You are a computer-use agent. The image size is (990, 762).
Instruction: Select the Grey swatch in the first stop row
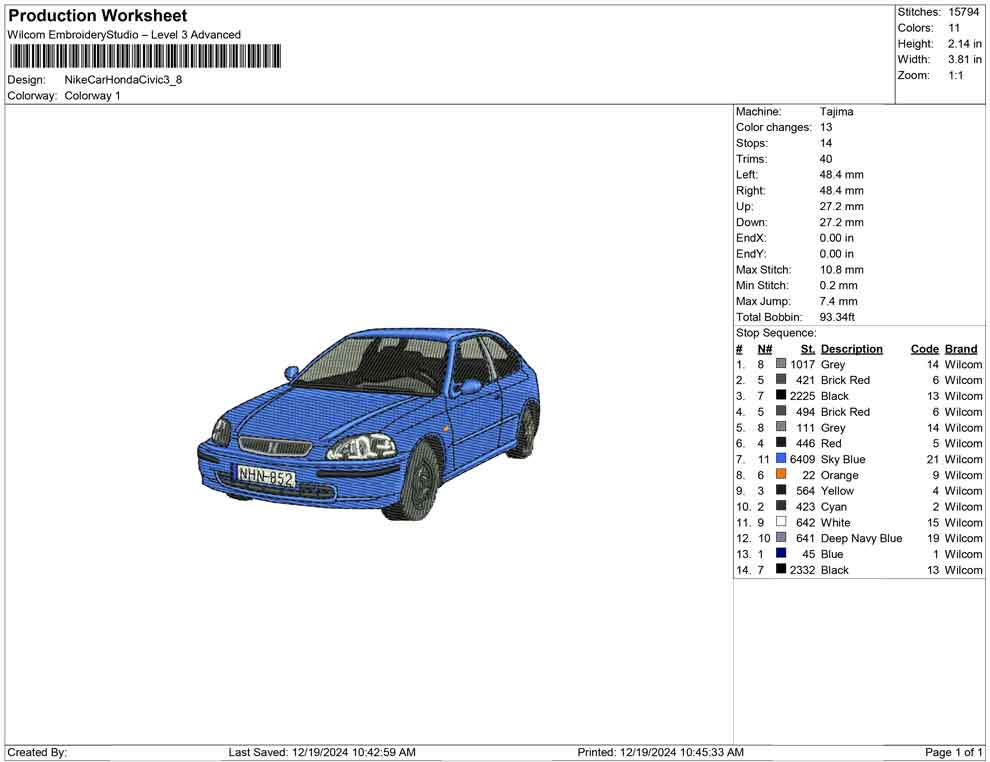781,364
